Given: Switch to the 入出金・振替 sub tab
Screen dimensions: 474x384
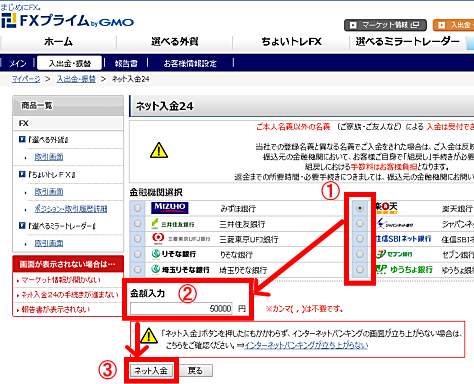Looking at the screenshot, I should [x=69, y=63].
